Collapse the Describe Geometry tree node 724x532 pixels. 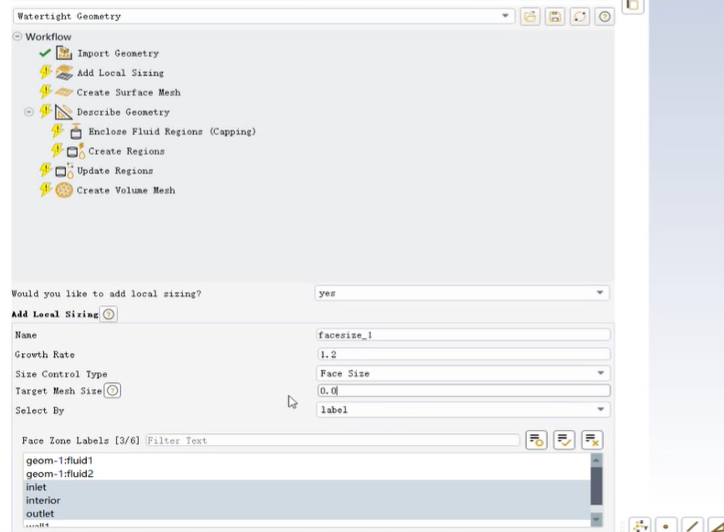tap(30, 112)
